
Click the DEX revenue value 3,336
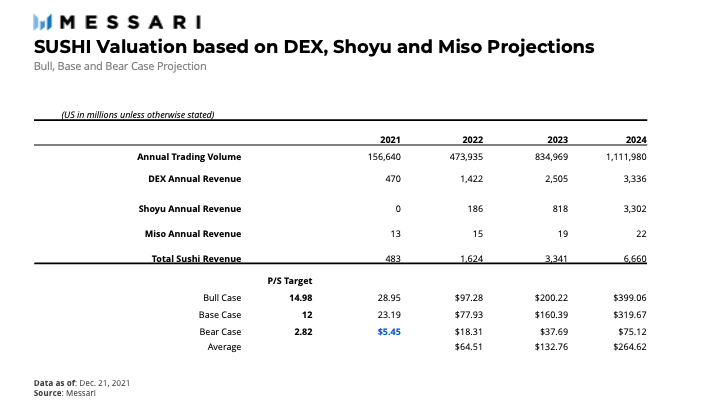[x=635, y=179]
